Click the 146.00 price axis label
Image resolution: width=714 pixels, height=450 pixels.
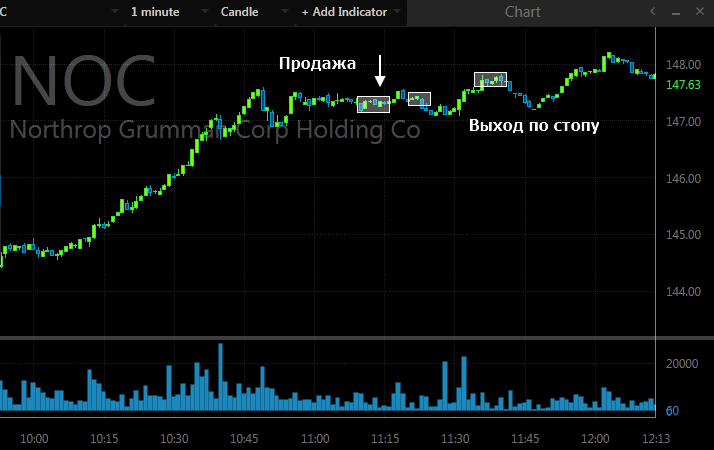pyautogui.click(x=683, y=179)
